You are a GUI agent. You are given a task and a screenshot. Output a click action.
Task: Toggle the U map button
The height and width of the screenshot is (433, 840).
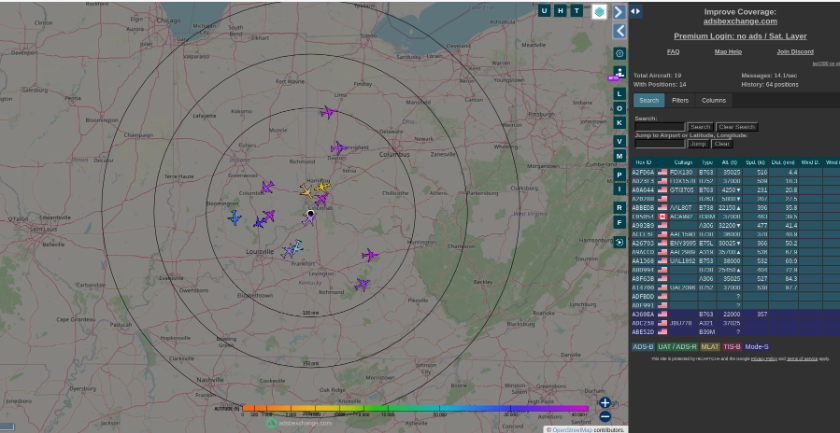click(x=544, y=11)
